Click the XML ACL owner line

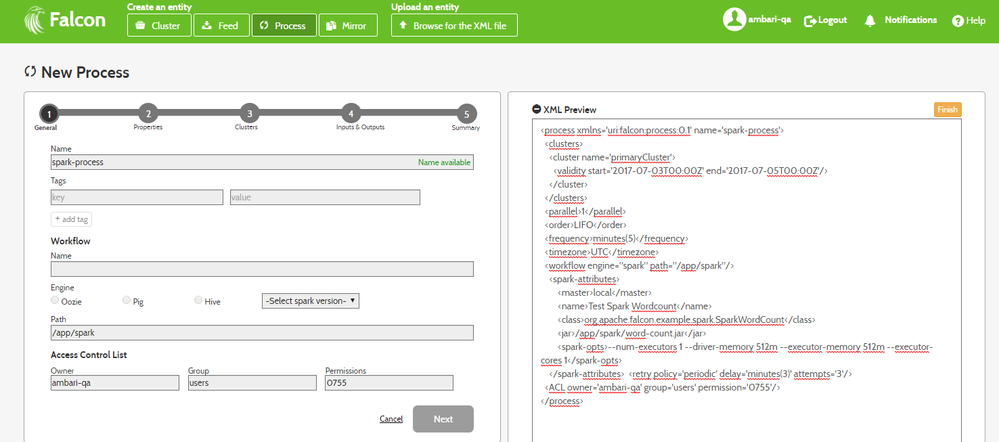click(663, 388)
